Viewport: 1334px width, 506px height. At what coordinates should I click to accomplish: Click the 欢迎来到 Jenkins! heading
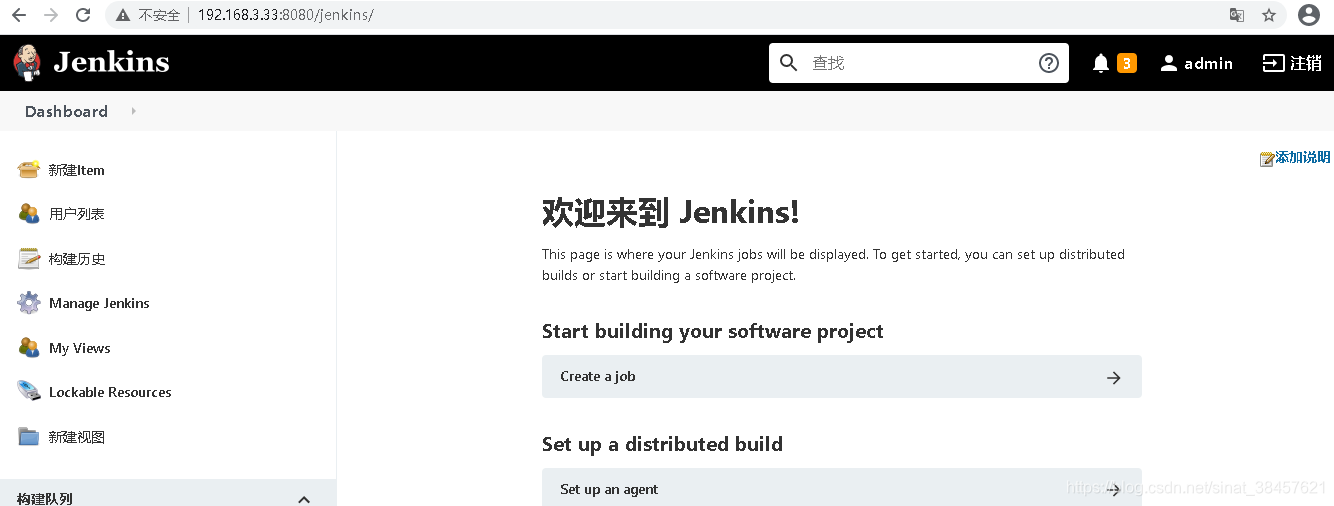point(670,212)
